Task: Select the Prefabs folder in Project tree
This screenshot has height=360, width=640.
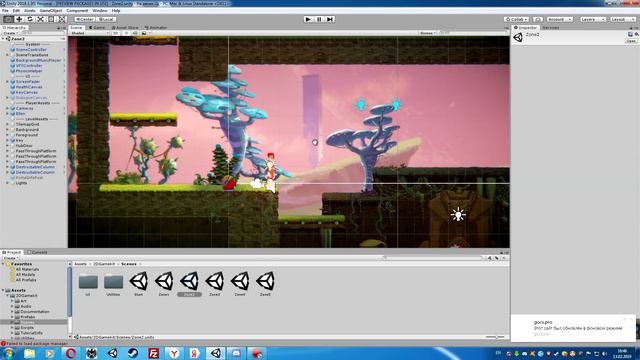Action: [27, 317]
